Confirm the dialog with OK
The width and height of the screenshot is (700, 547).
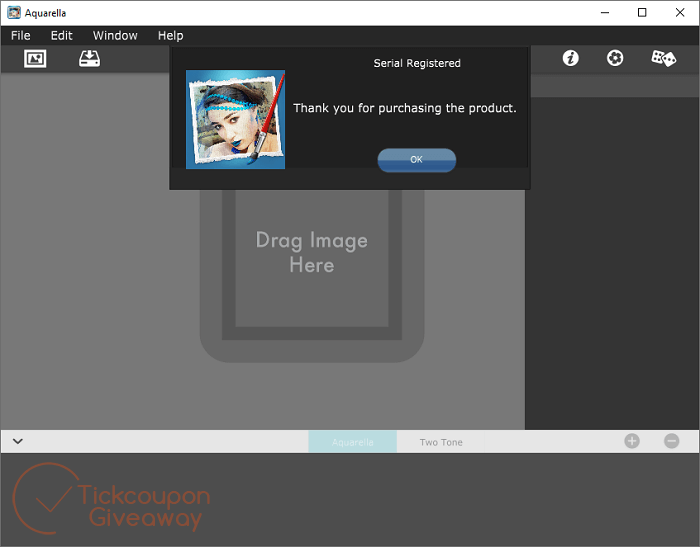417,160
